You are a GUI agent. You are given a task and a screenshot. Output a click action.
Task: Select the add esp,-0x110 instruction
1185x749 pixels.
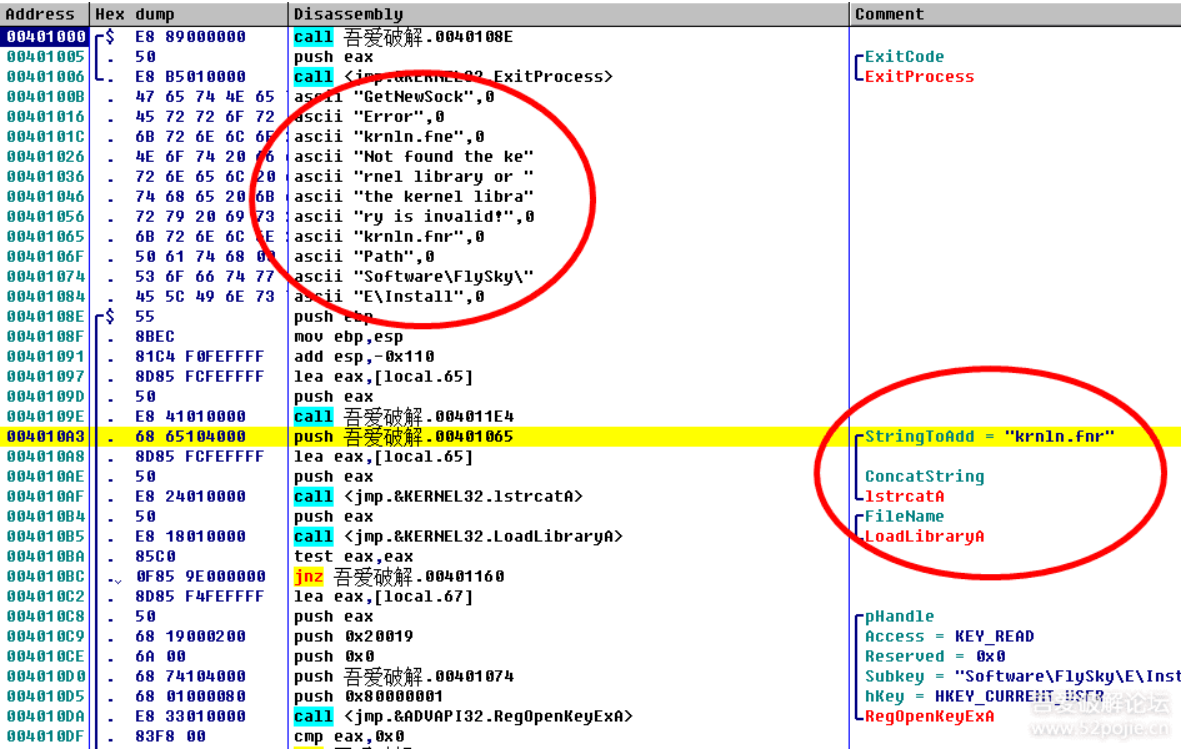pyautogui.click(x=364, y=356)
